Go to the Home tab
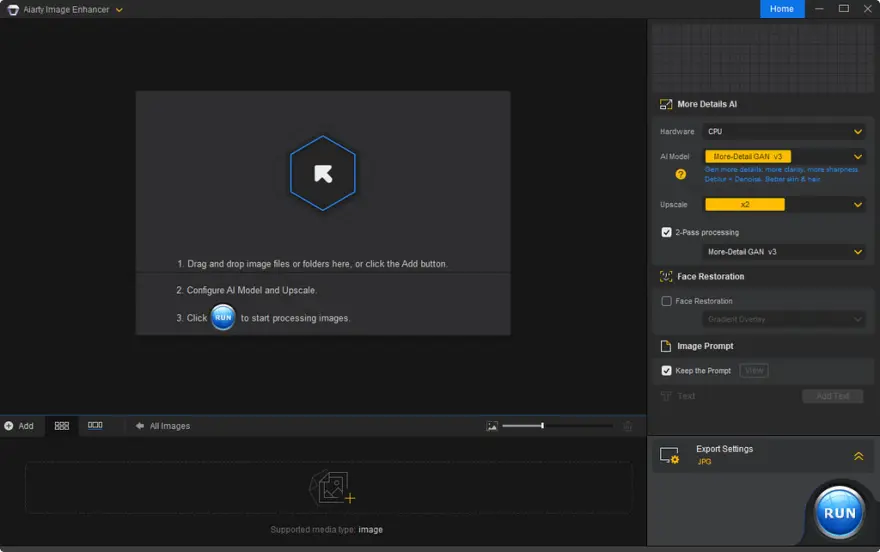880x552 pixels. click(782, 9)
